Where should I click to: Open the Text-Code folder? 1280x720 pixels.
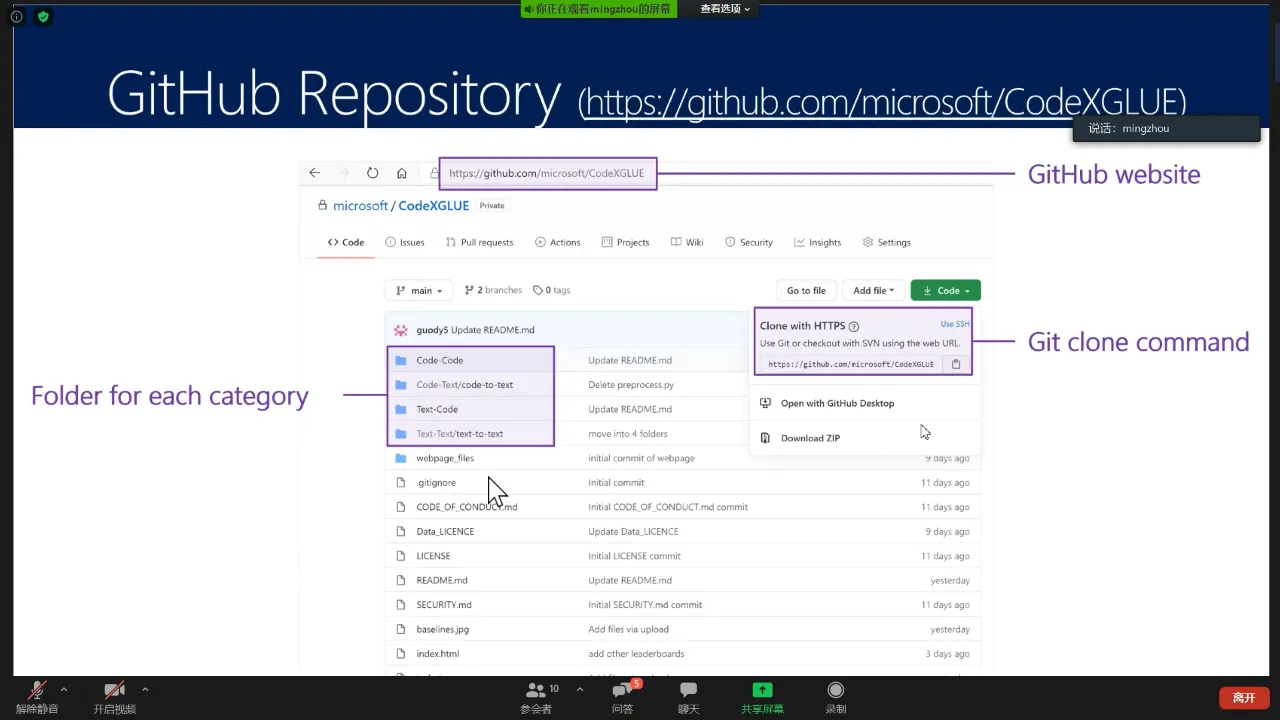pos(437,409)
